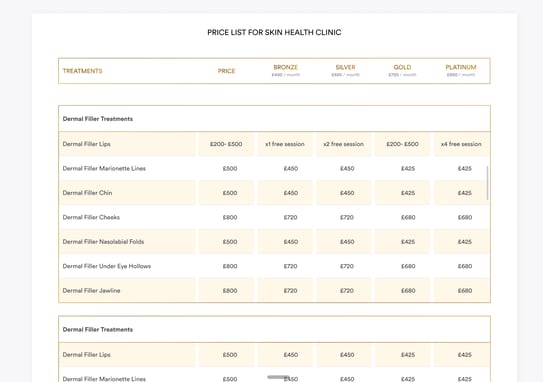Screen dimensions: 543x382
Task: Click Silver £720 in Dermal Filler Cheeks row
Action: pyautogui.click(x=347, y=217)
